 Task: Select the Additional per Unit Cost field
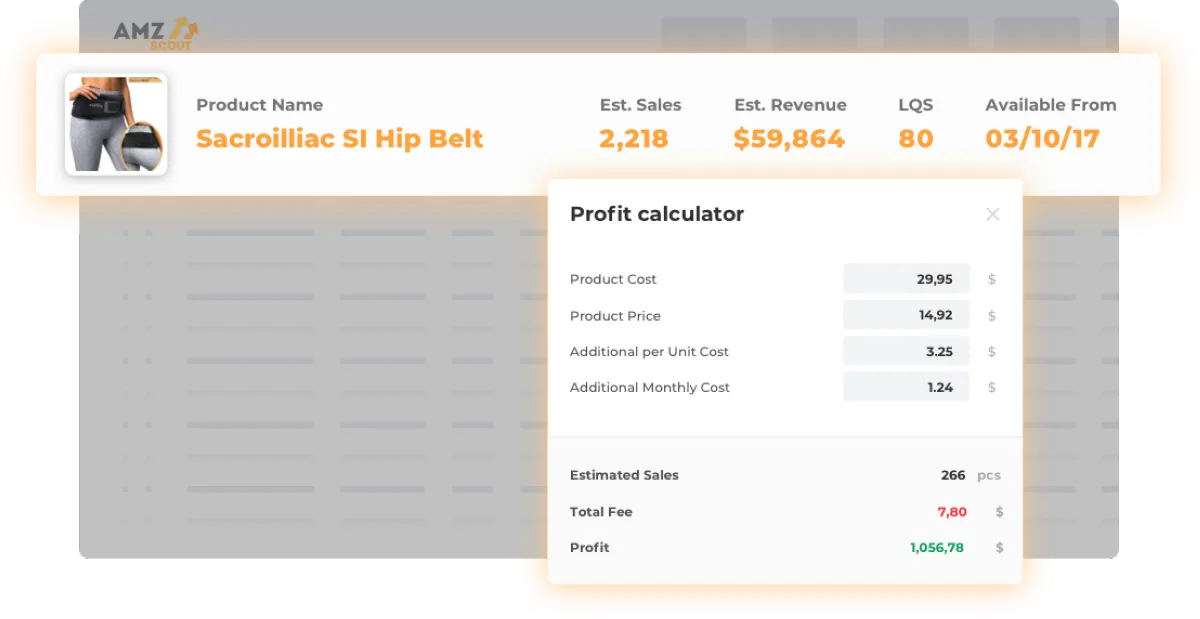(x=906, y=351)
